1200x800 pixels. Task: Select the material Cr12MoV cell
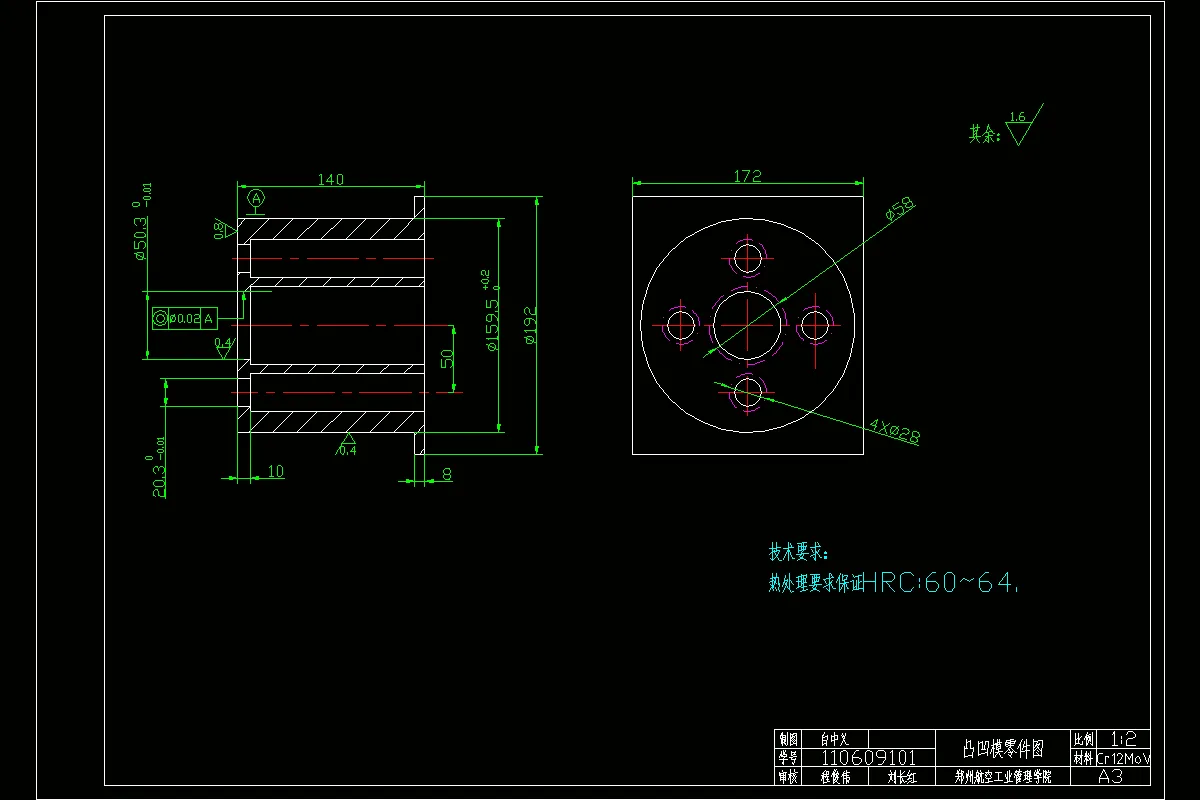[x=1124, y=758]
